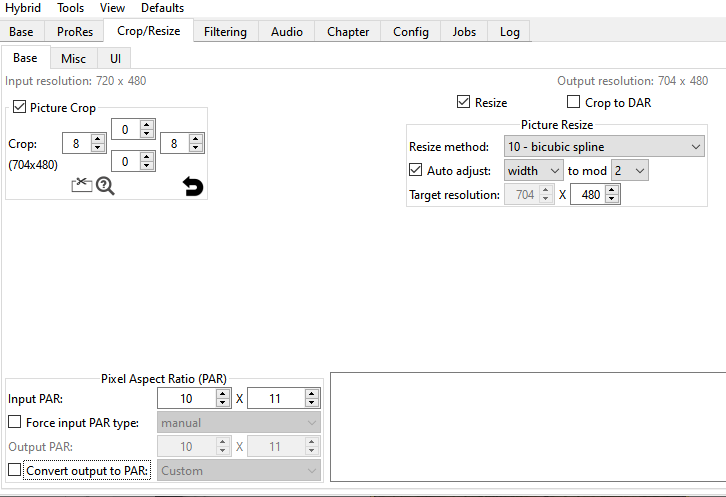Switch to the Config tab
The width and height of the screenshot is (726, 497).
click(x=411, y=31)
